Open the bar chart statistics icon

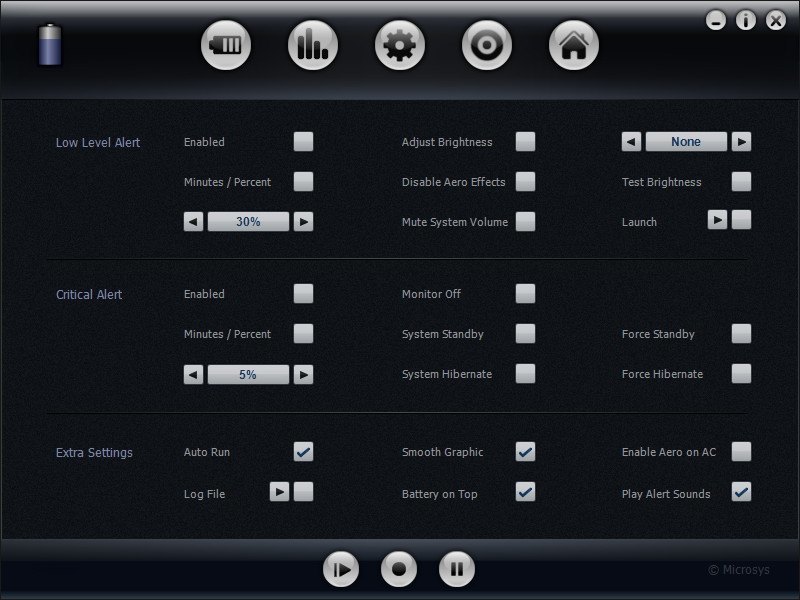click(313, 45)
